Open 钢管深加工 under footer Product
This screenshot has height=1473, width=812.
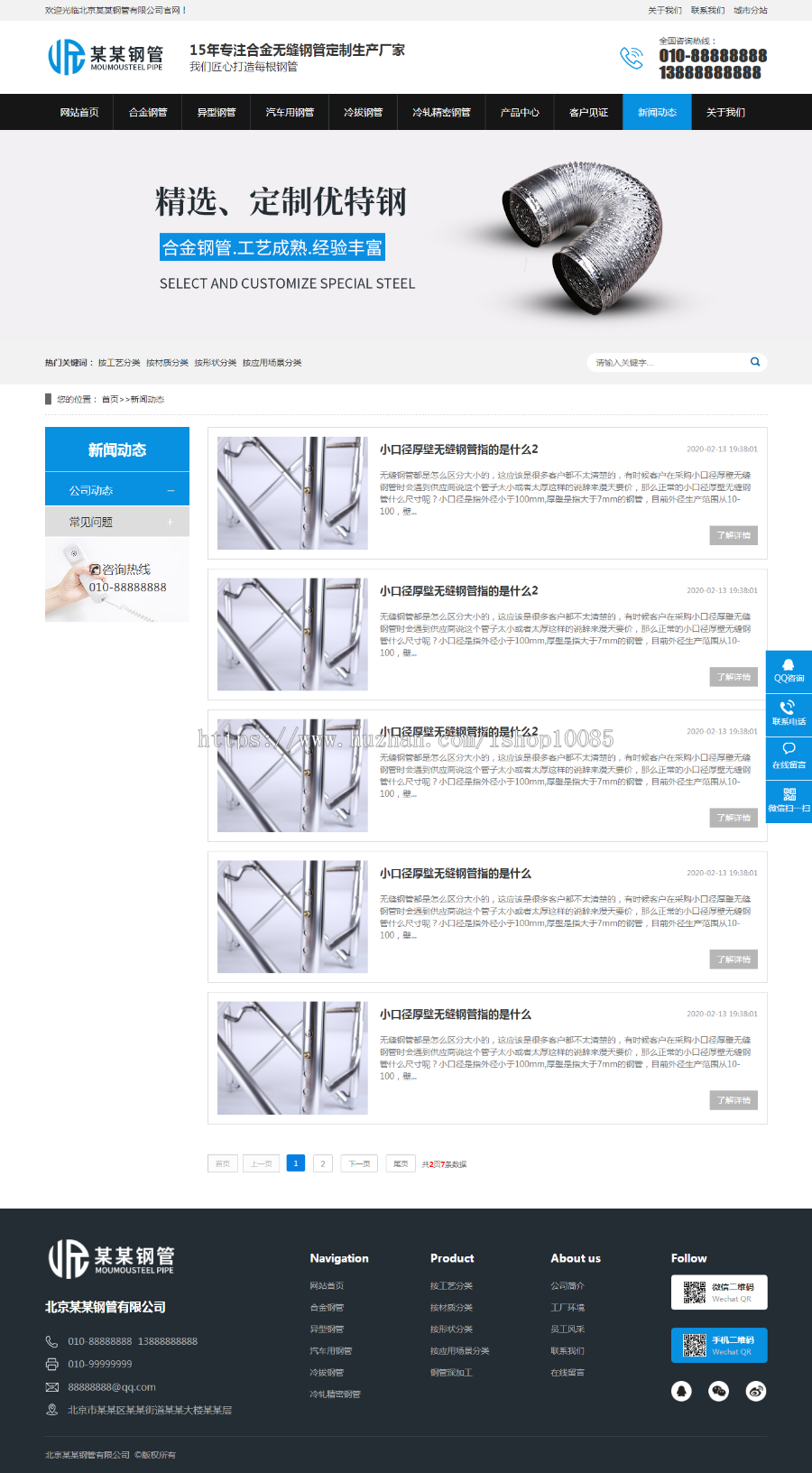click(451, 1373)
